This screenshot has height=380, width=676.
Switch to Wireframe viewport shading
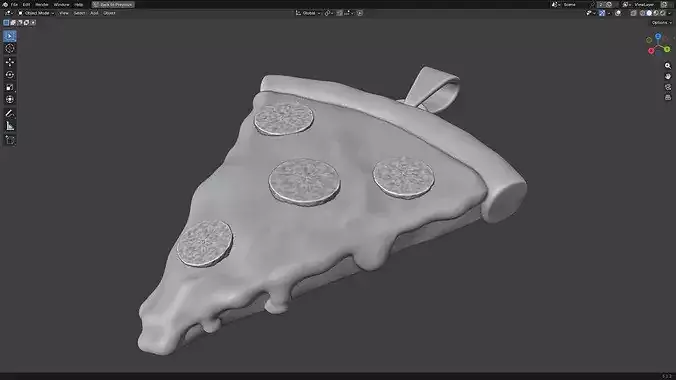pyautogui.click(x=642, y=13)
